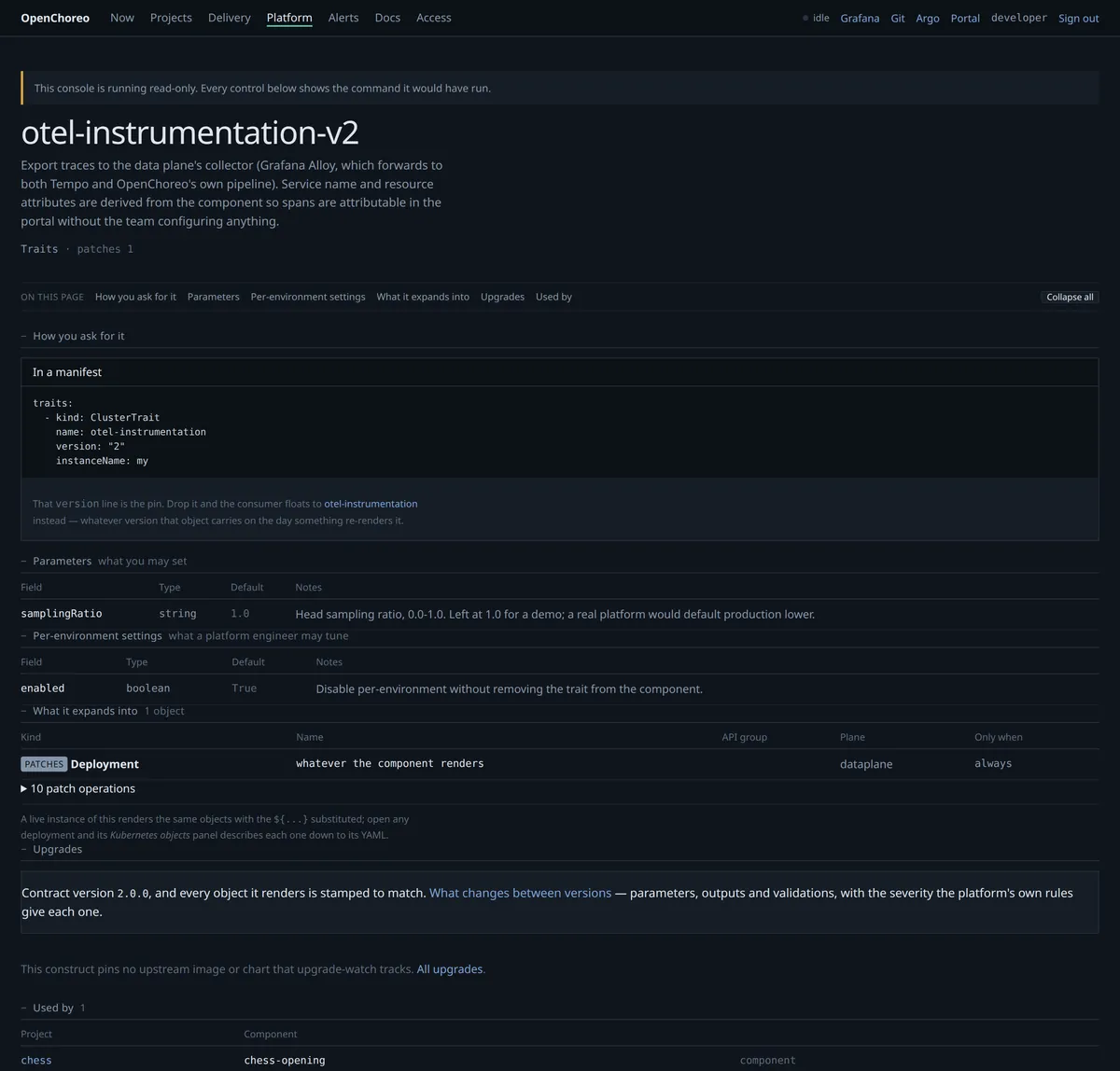Open the Git link

[x=898, y=18]
